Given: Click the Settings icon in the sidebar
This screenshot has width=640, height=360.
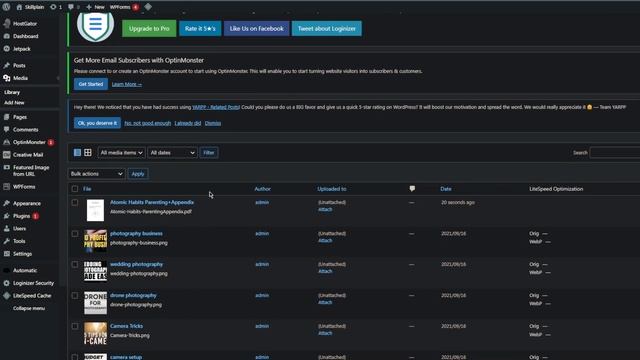Looking at the screenshot, I should [x=7, y=254].
